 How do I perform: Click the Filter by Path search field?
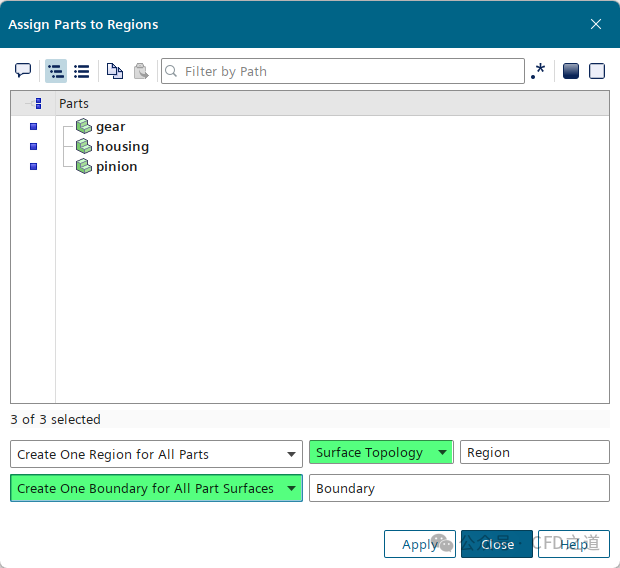click(350, 71)
